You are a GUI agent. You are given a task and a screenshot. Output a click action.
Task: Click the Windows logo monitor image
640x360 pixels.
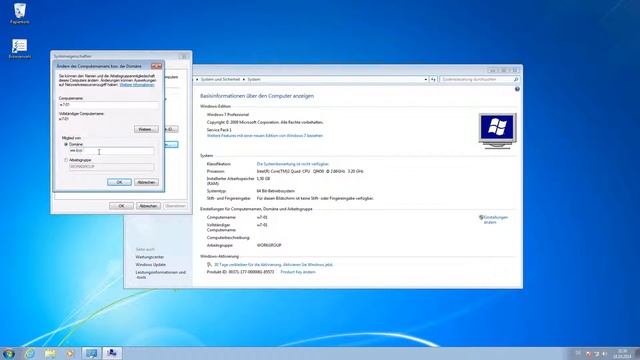click(497, 131)
